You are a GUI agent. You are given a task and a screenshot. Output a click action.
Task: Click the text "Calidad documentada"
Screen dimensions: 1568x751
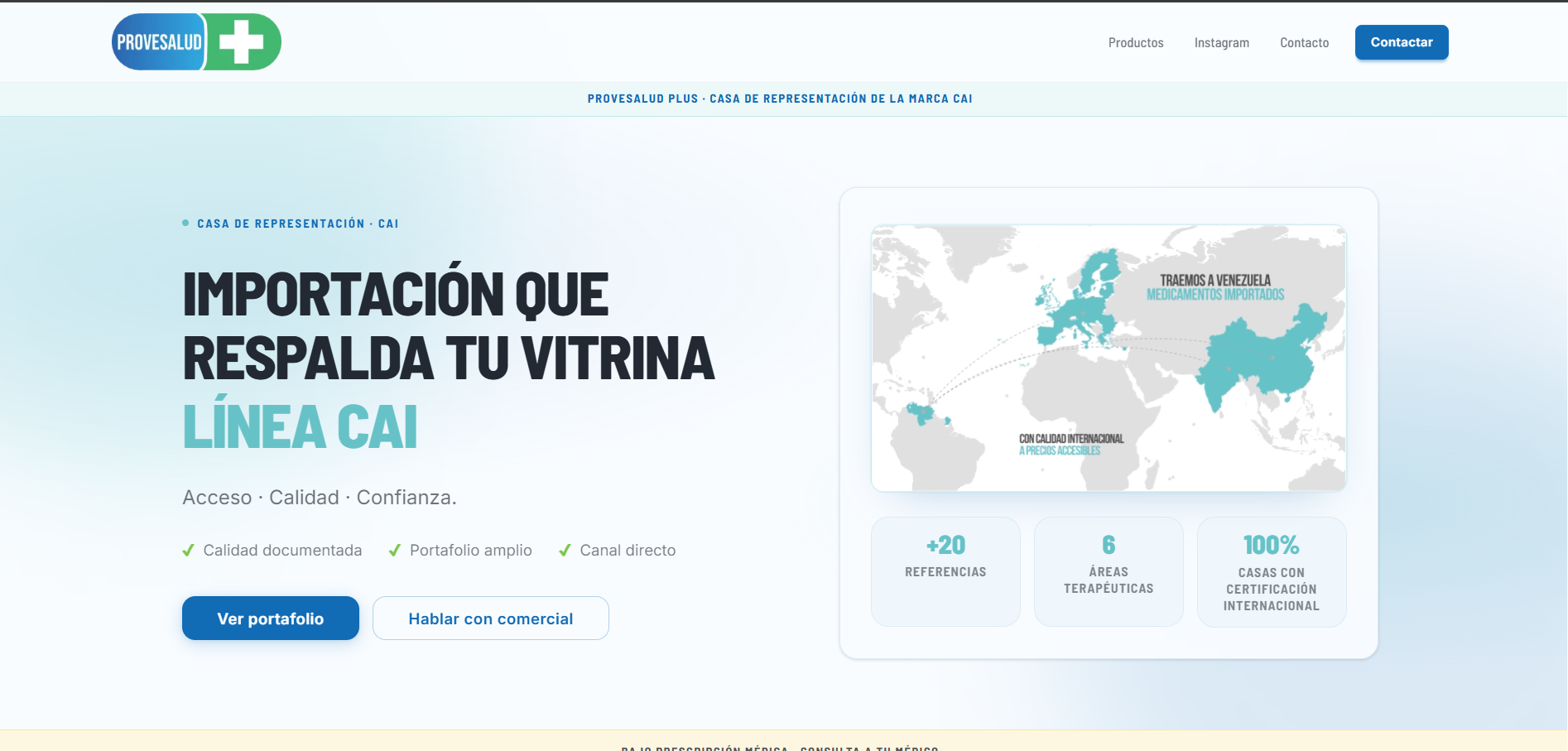coord(282,551)
